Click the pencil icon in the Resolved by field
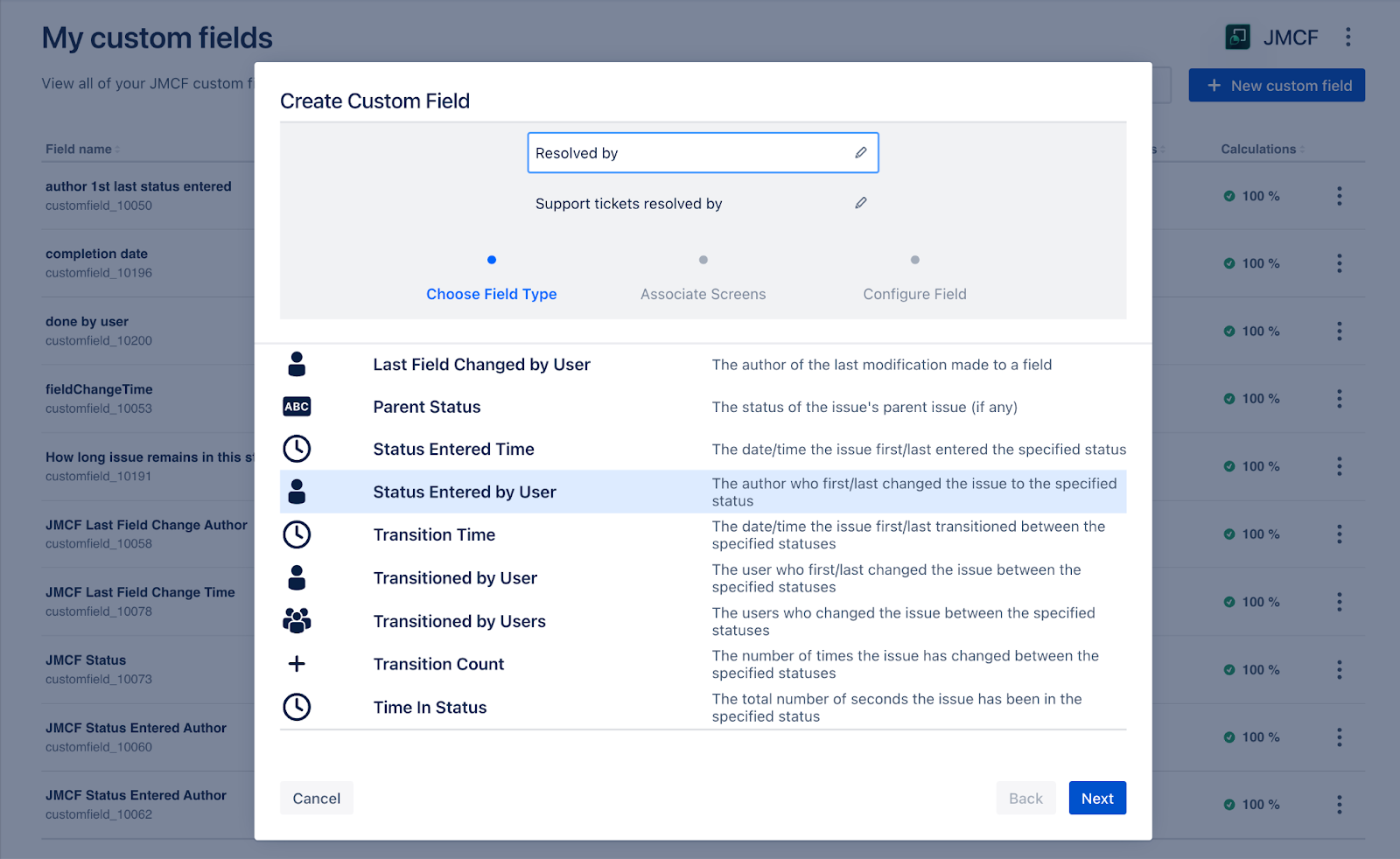This screenshot has height=859, width=1400. click(x=861, y=152)
